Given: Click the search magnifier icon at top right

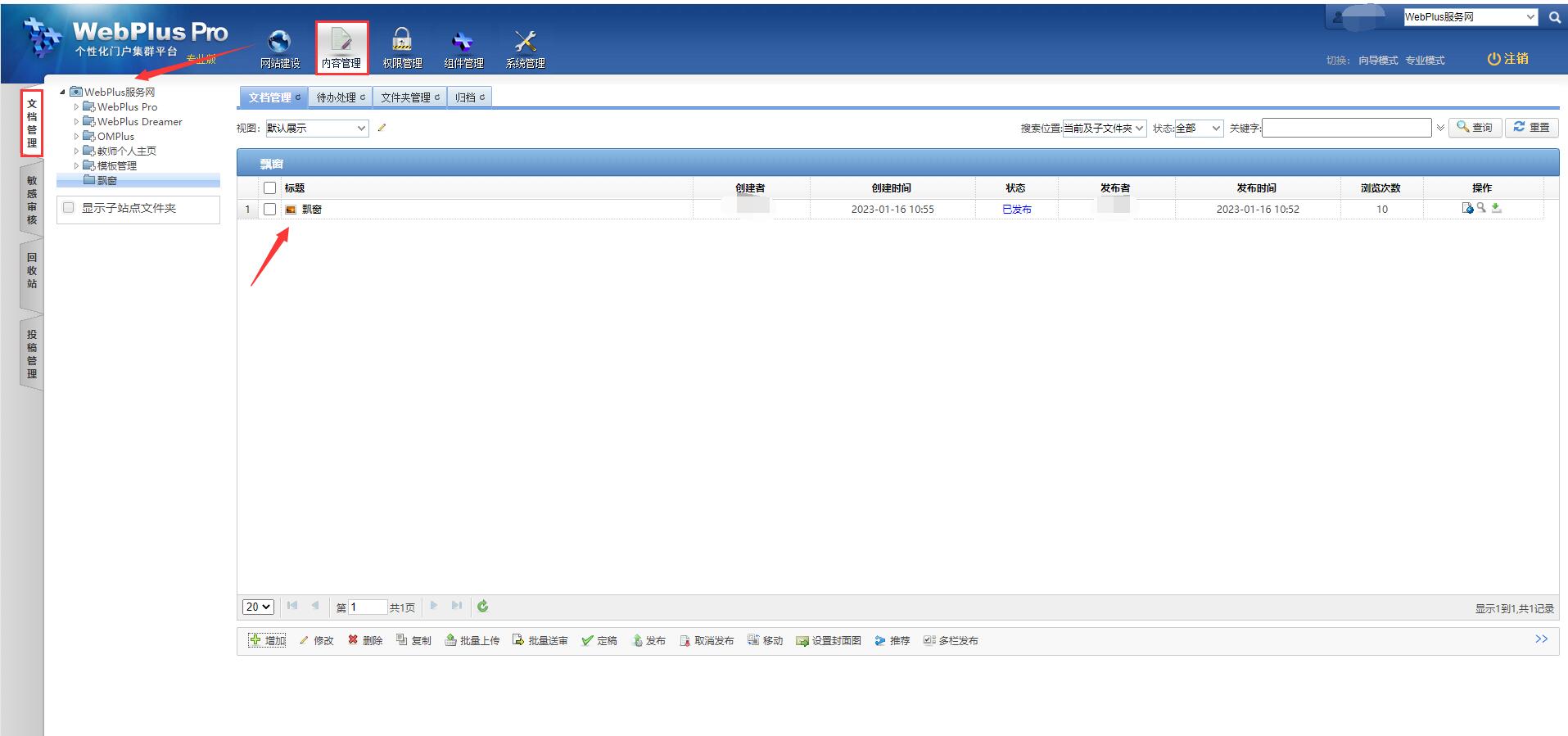Looking at the screenshot, I should click(1554, 17).
